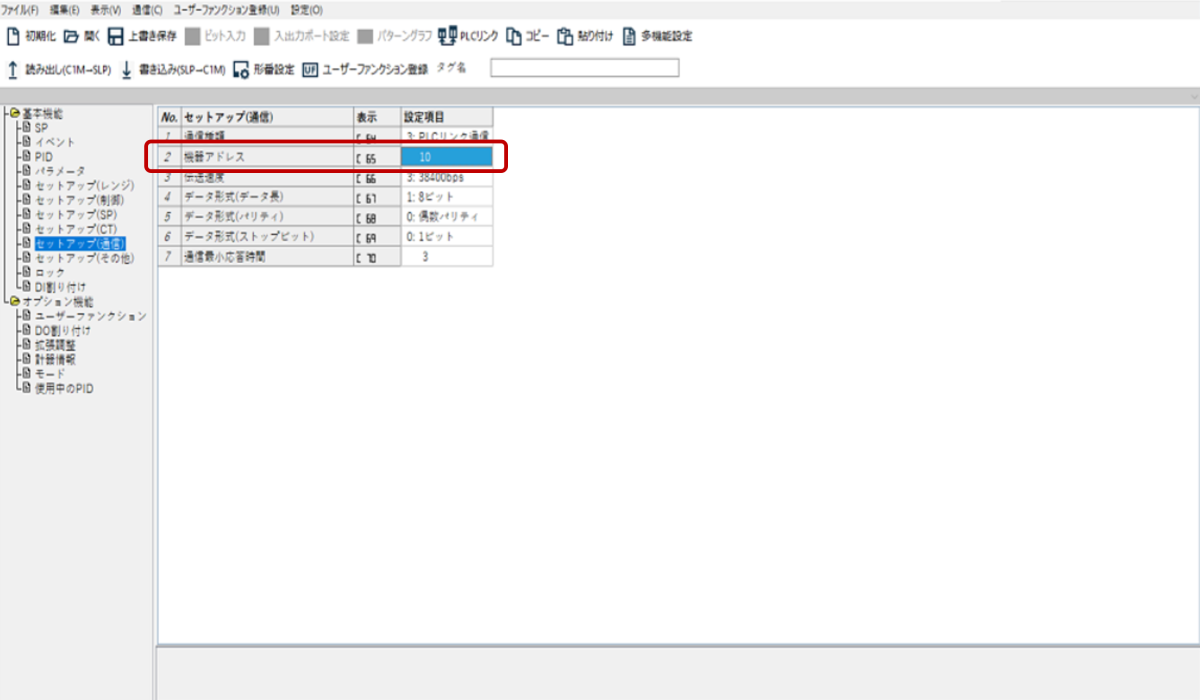Click the 貼り付け (paste) toolbar icon
The height and width of the screenshot is (700, 1200).
566,37
